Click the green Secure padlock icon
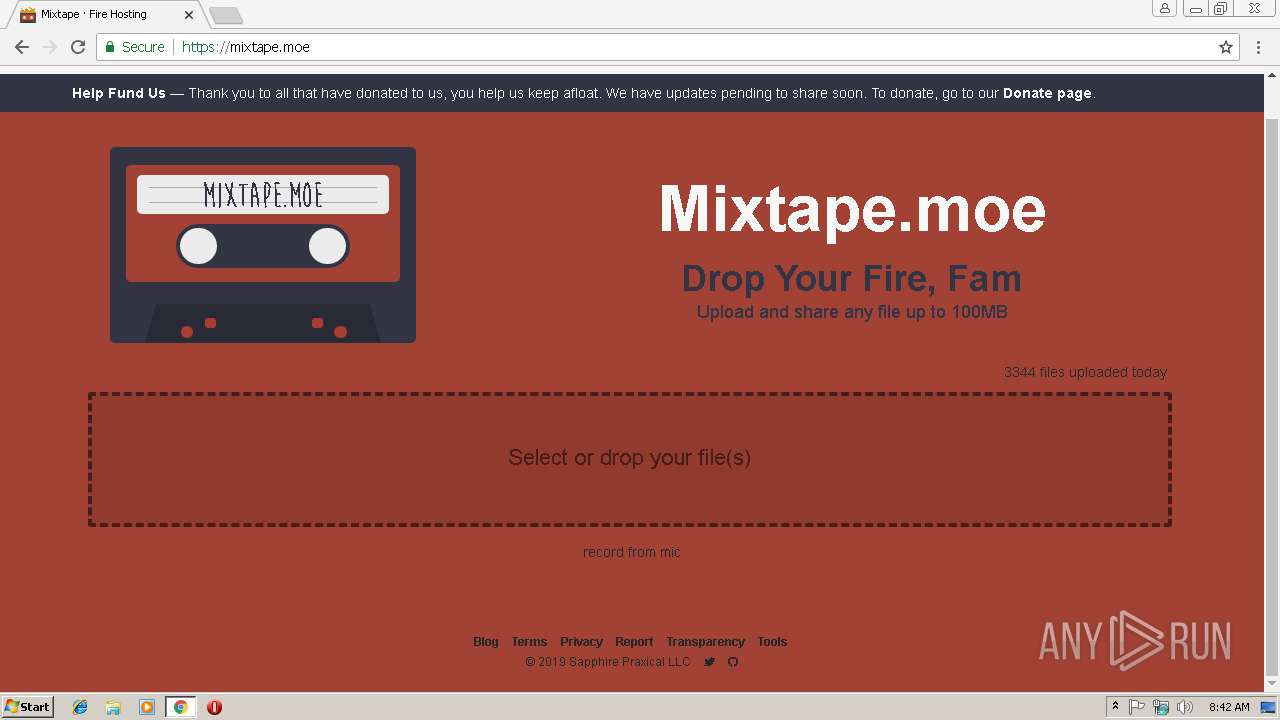Image resolution: width=1280 pixels, height=720 pixels. pyautogui.click(x=110, y=47)
